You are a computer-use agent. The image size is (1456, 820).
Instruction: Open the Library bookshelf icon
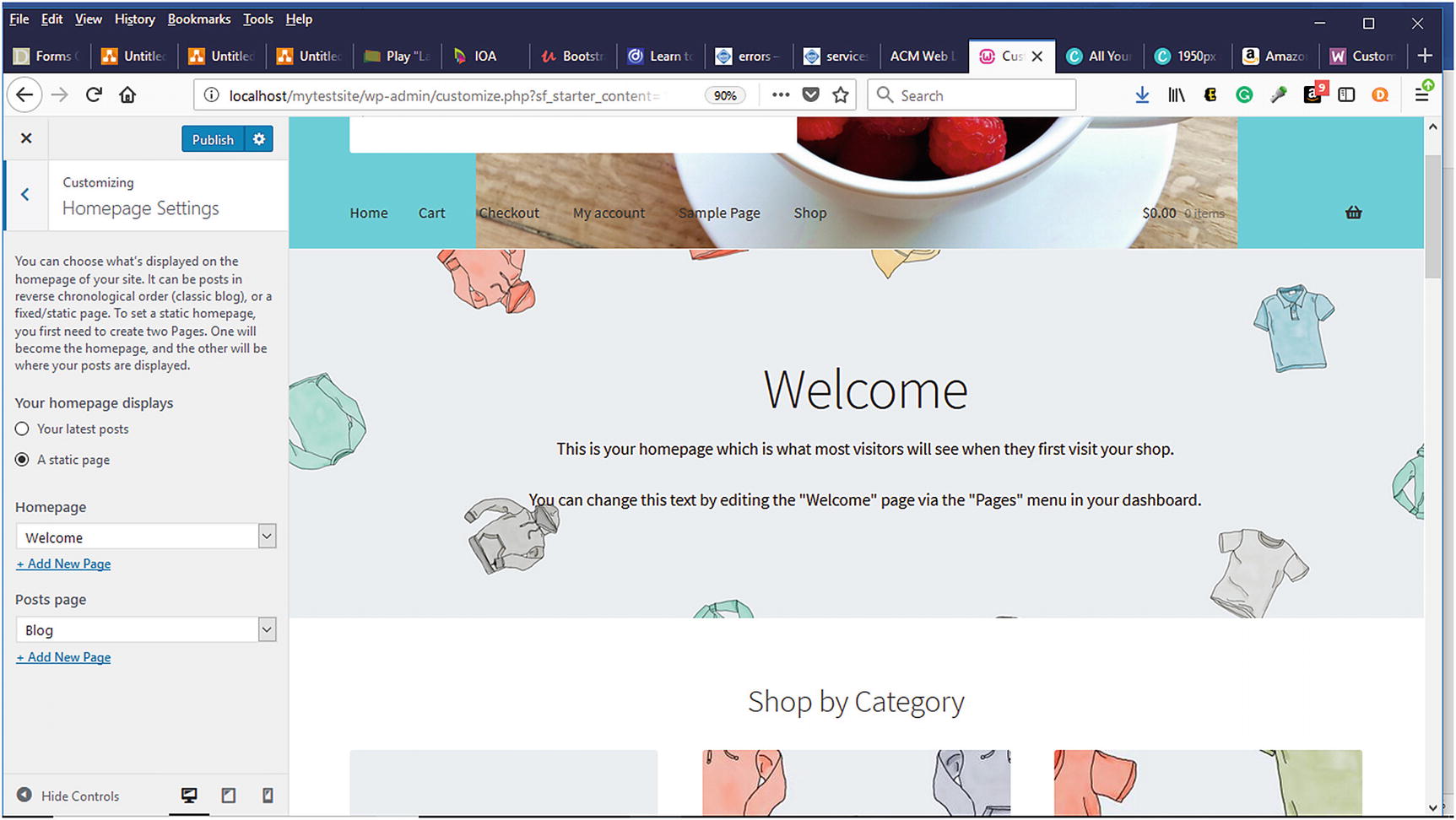coord(1176,95)
